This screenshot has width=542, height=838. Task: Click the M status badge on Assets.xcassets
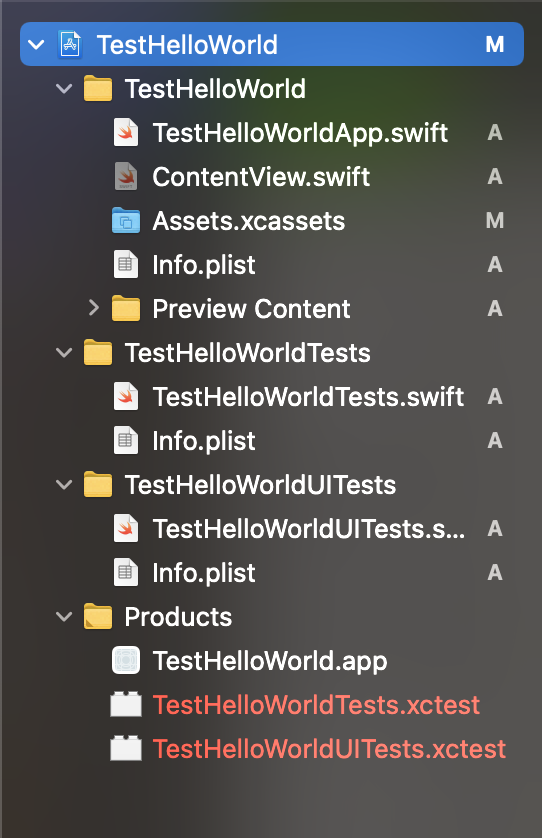495,220
